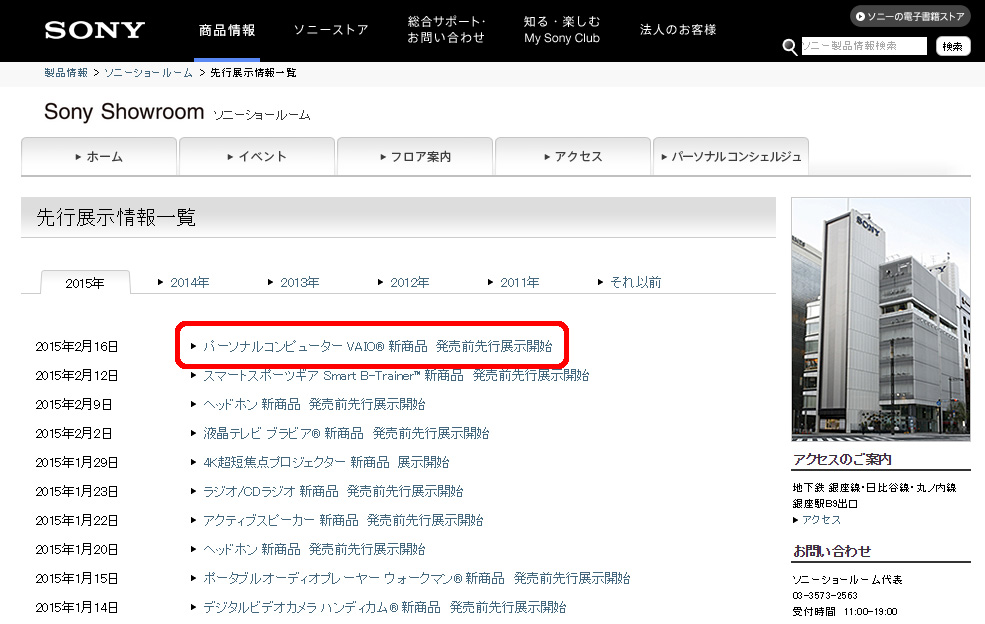Click the 2015年1月14日 date text
Viewport: 985px width, 624px height.
77,607
